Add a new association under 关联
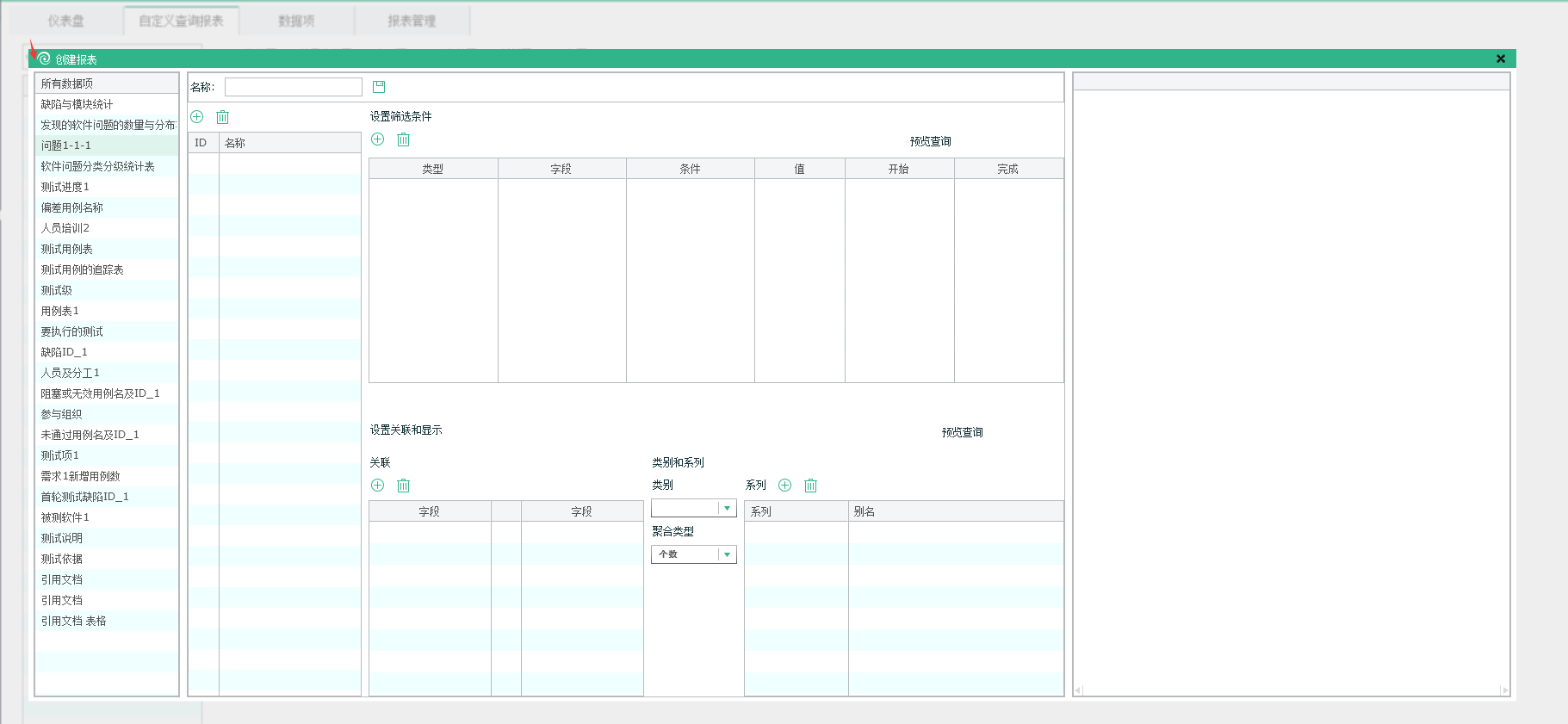The width and height of the screenshot is (1568, 724). [378, 486]
